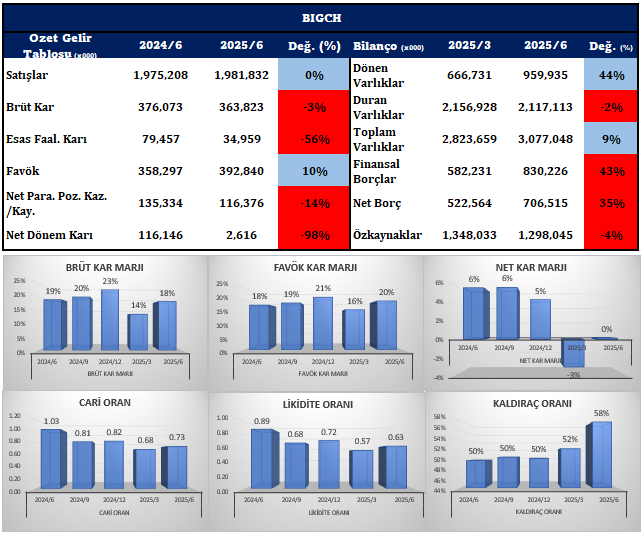The width and height of the screenshot is (642, 533).
Task: Click the LİKİDİTE ORANI chart title
Action: coord(318,404)
